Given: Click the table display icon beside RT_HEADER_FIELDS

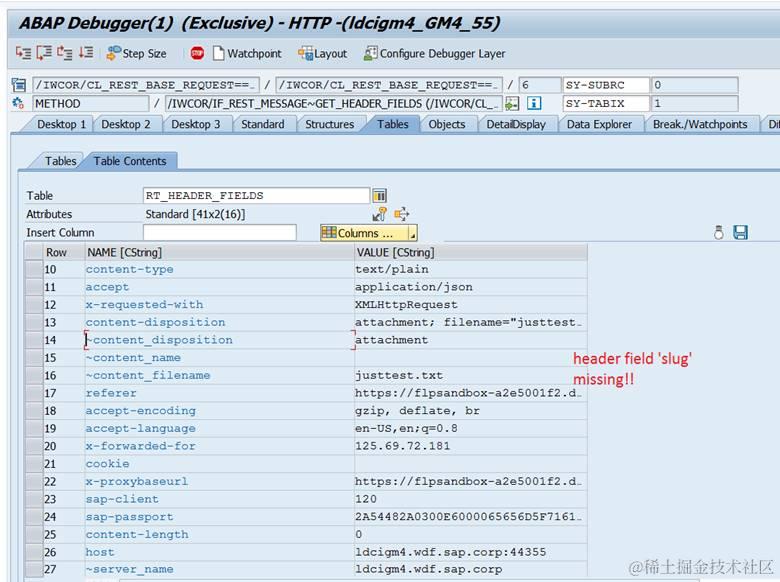Looking at the screenshot, I should 380,195.
